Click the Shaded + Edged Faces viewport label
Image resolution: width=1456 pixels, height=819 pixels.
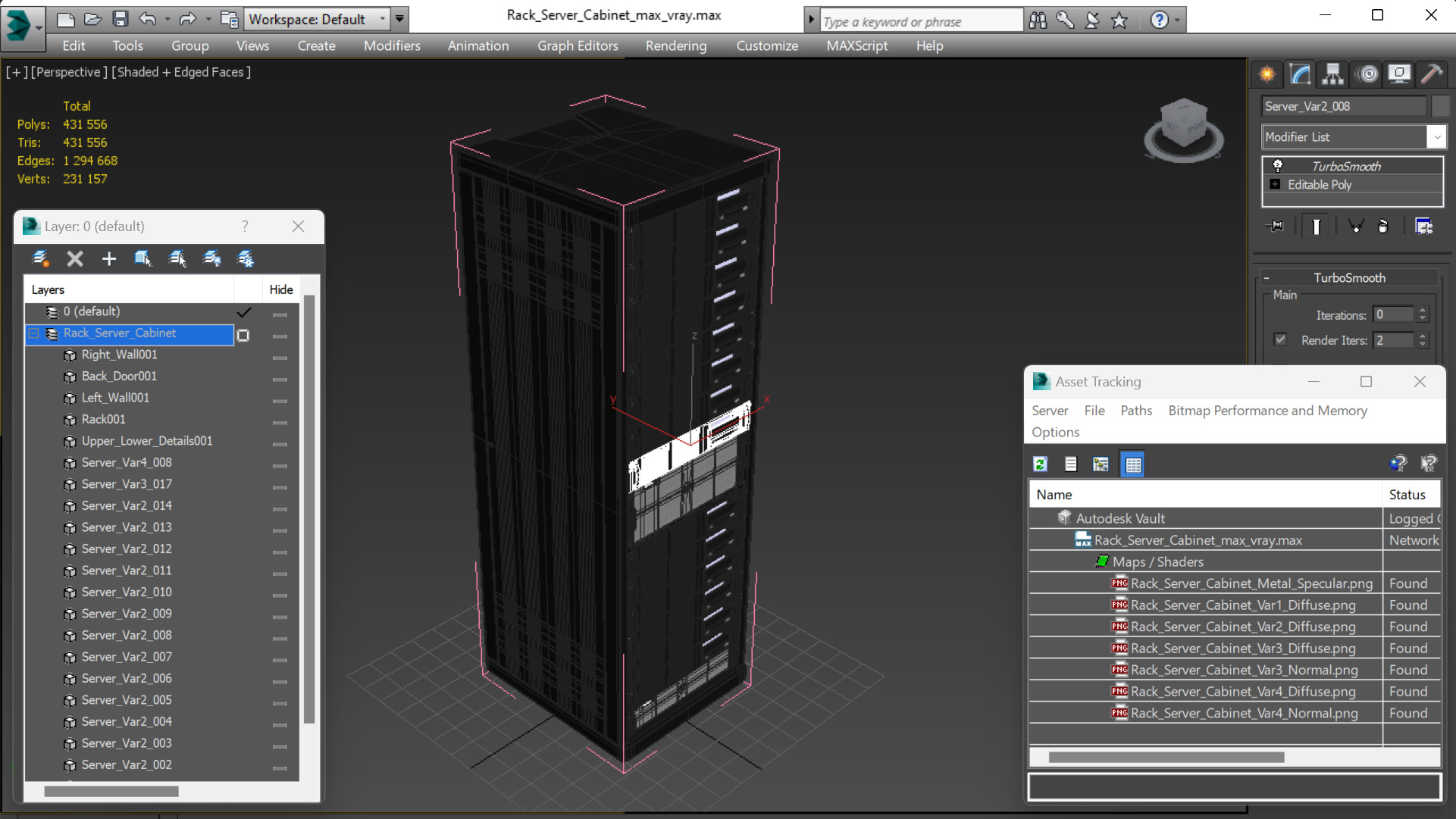182,72
